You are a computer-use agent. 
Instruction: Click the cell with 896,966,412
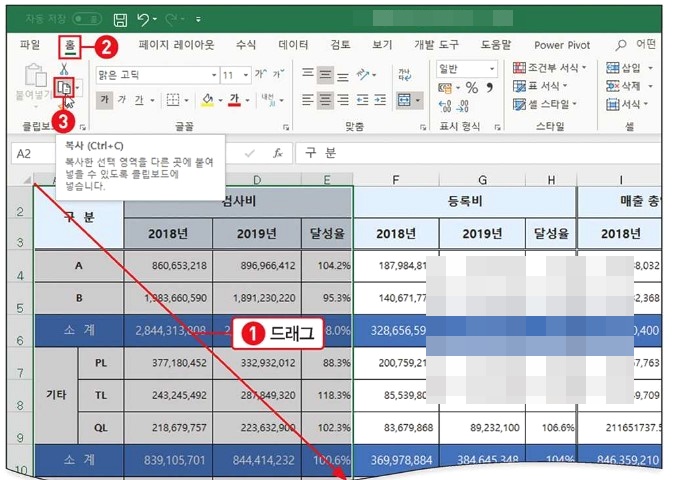tap(257, 266)
